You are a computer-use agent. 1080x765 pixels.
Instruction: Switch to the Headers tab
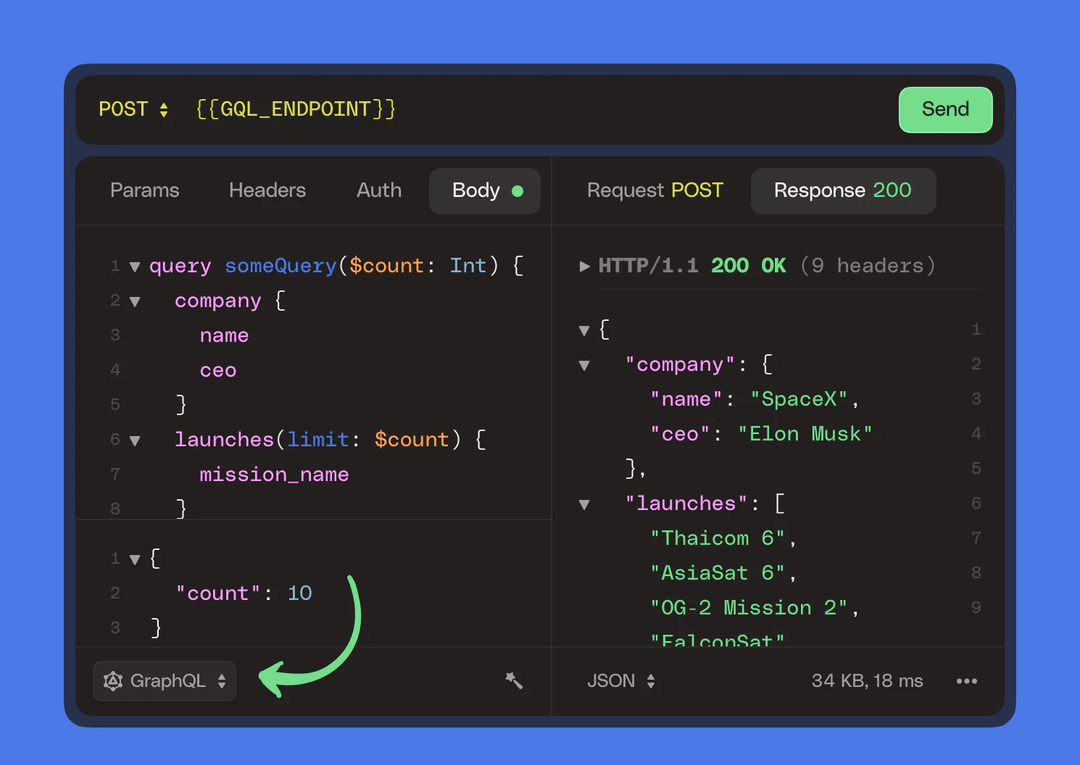click(x=267, y=190)
